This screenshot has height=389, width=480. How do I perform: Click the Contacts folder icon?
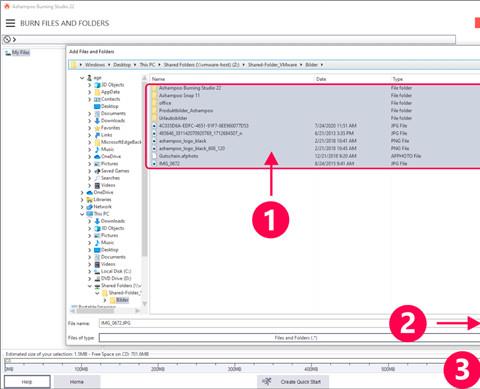coord(97,99)
